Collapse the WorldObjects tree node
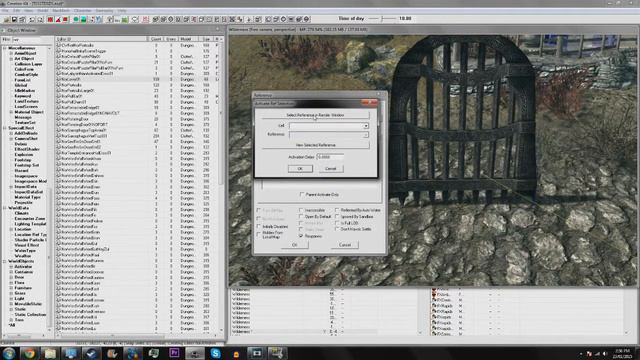The width and height of the screenshot is (640, 360). [x=5, y=261]
